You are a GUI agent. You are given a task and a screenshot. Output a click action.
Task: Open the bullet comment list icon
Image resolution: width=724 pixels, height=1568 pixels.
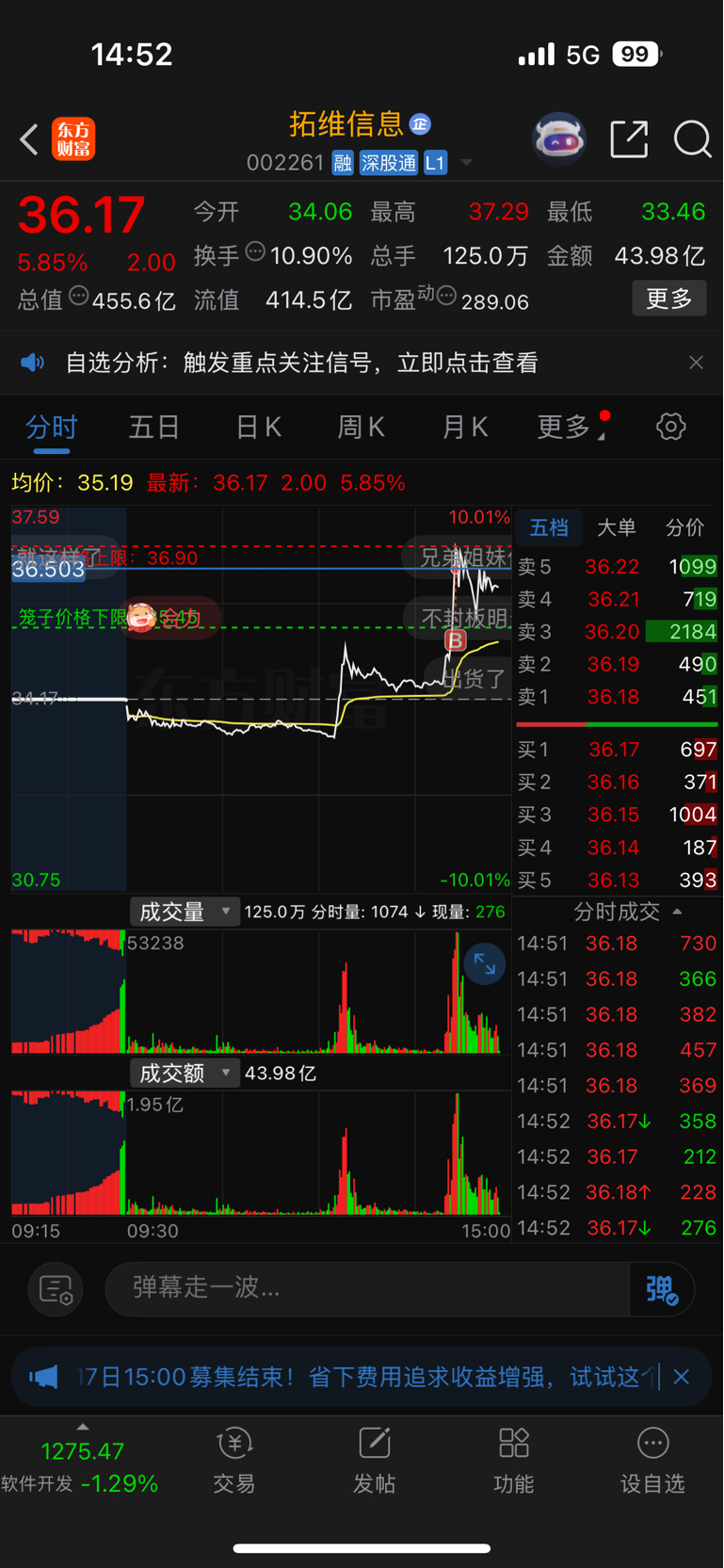tap(56, 1289)
